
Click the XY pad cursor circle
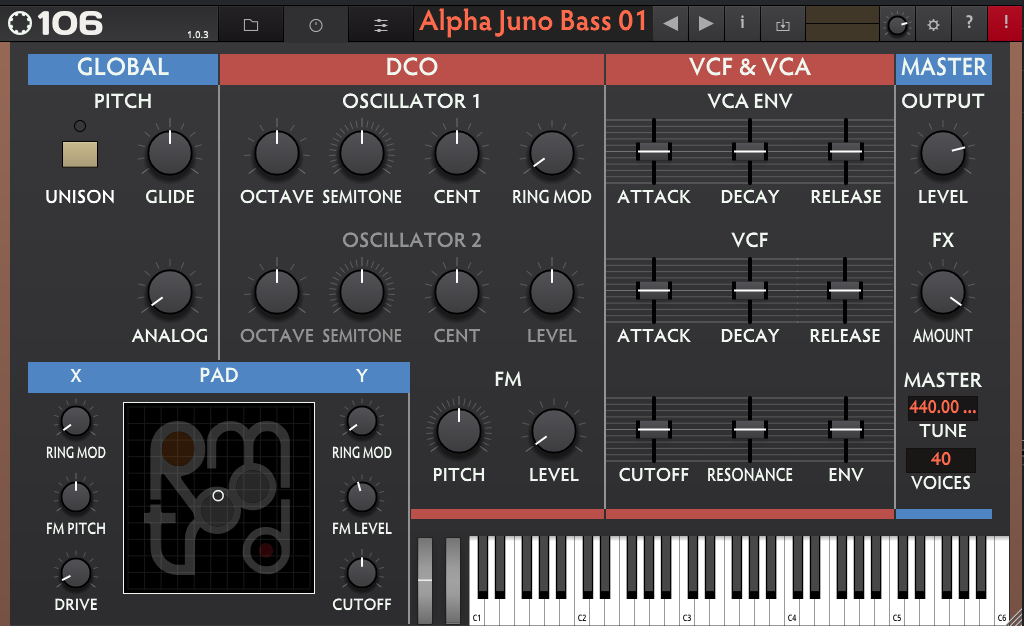218,496
